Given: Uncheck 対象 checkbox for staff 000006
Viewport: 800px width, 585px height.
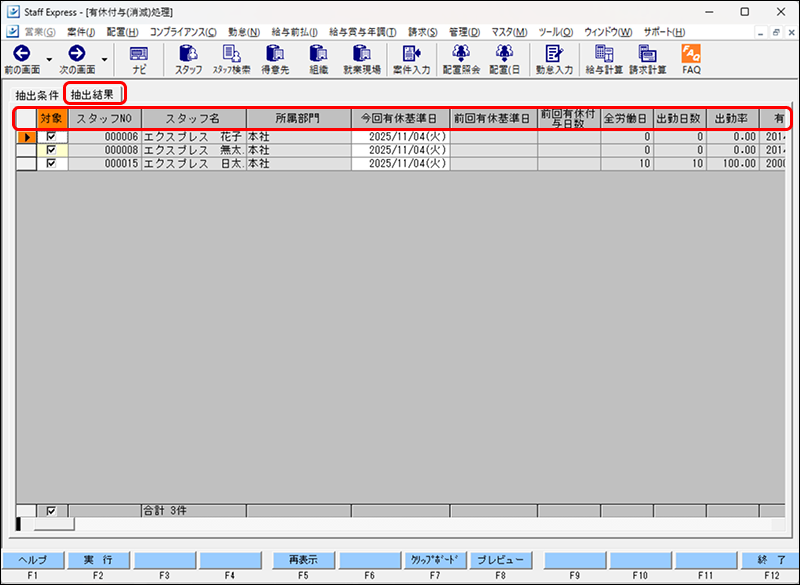Looking at the screenshot, I should (x=52, y=137).
